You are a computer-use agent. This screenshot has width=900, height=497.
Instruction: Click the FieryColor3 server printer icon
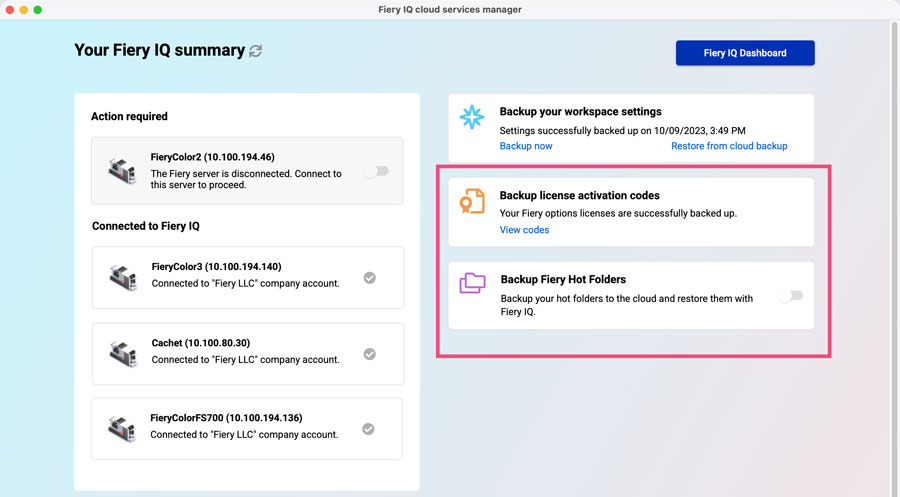[123, 277]
